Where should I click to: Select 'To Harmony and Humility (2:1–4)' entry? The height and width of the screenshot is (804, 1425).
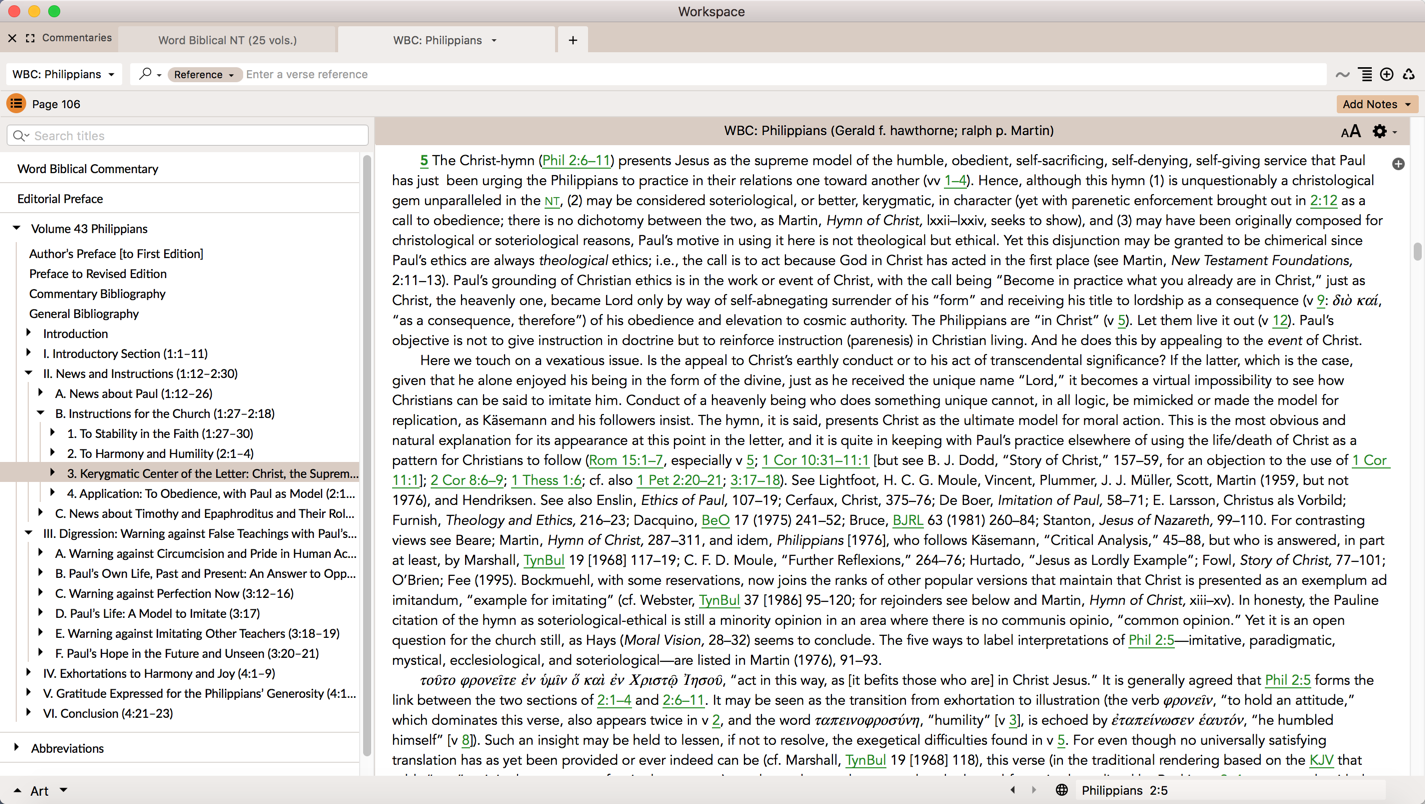click(x=160, y=453)
